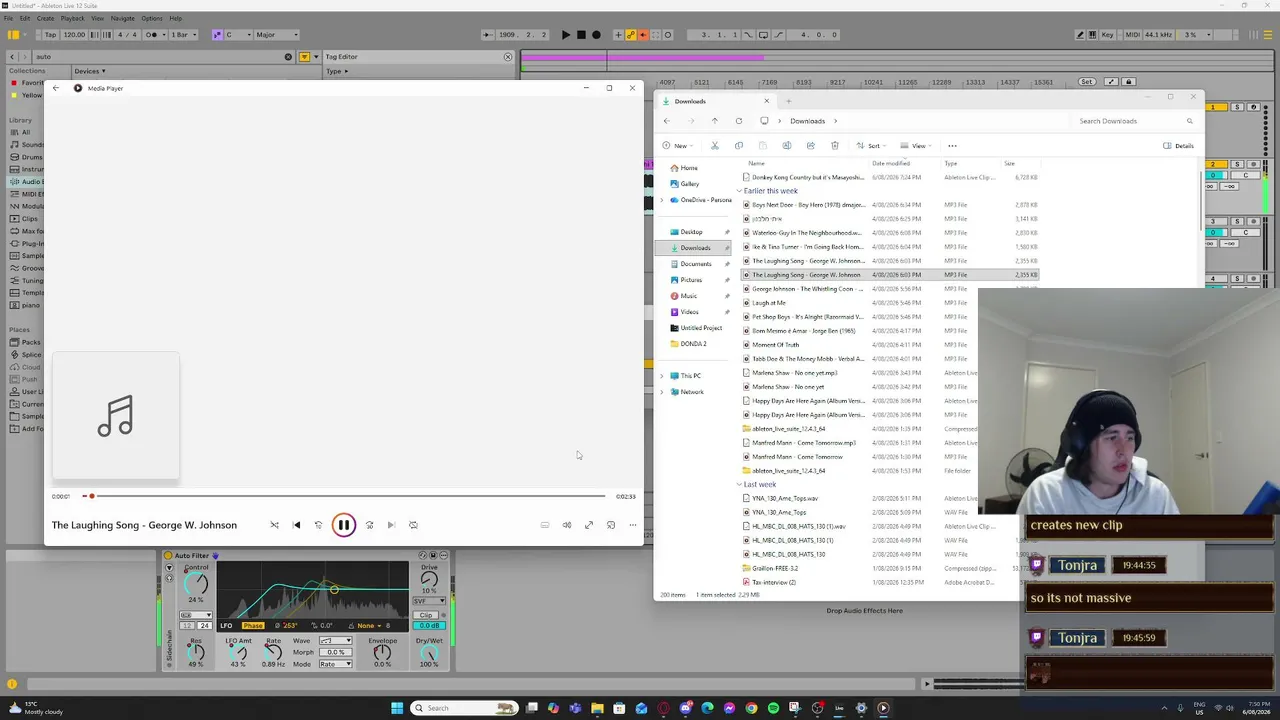Skip back 10 seconds in Media Player
Screen dimensions: 1280x720
318,525
